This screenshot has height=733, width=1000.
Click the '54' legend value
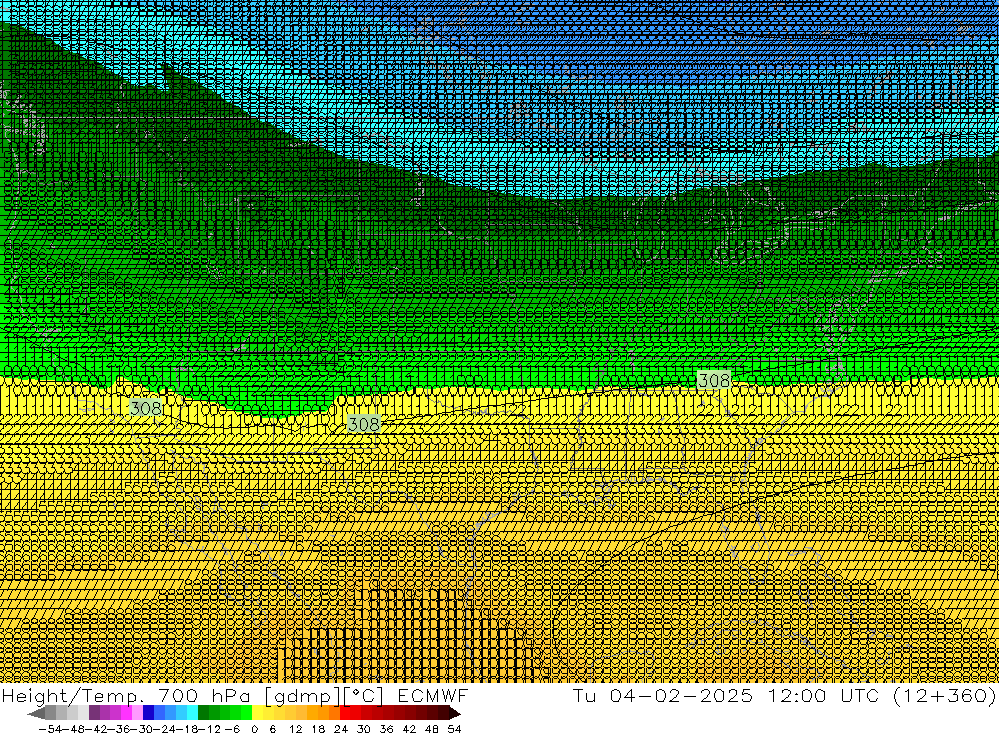point(454,729)
